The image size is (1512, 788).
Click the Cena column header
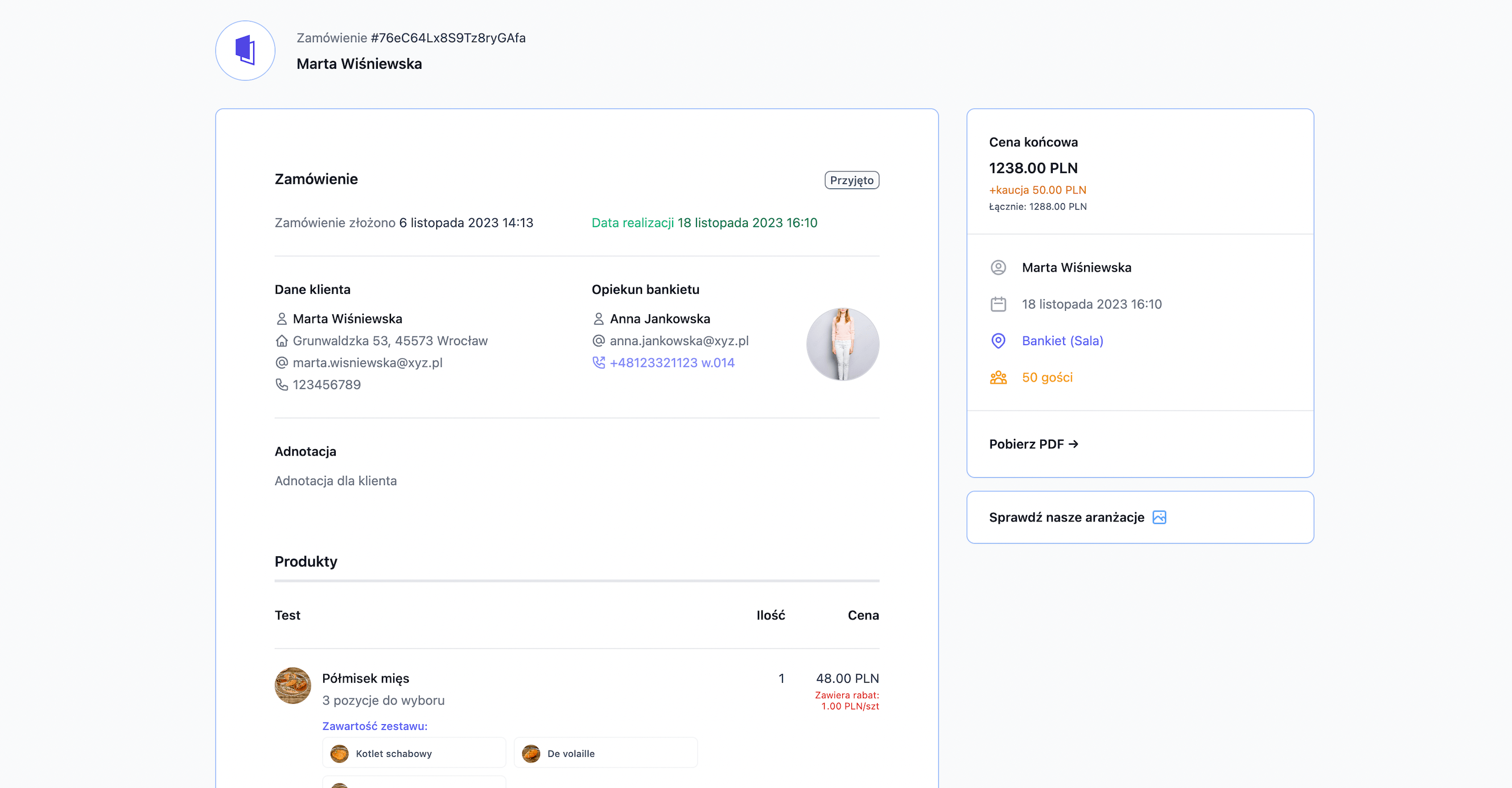(863, 615)
